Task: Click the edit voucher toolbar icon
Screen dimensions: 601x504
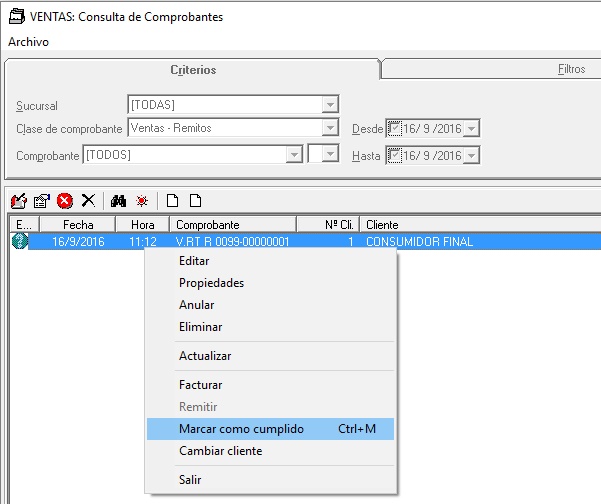Action: click(x=18, y=200)
